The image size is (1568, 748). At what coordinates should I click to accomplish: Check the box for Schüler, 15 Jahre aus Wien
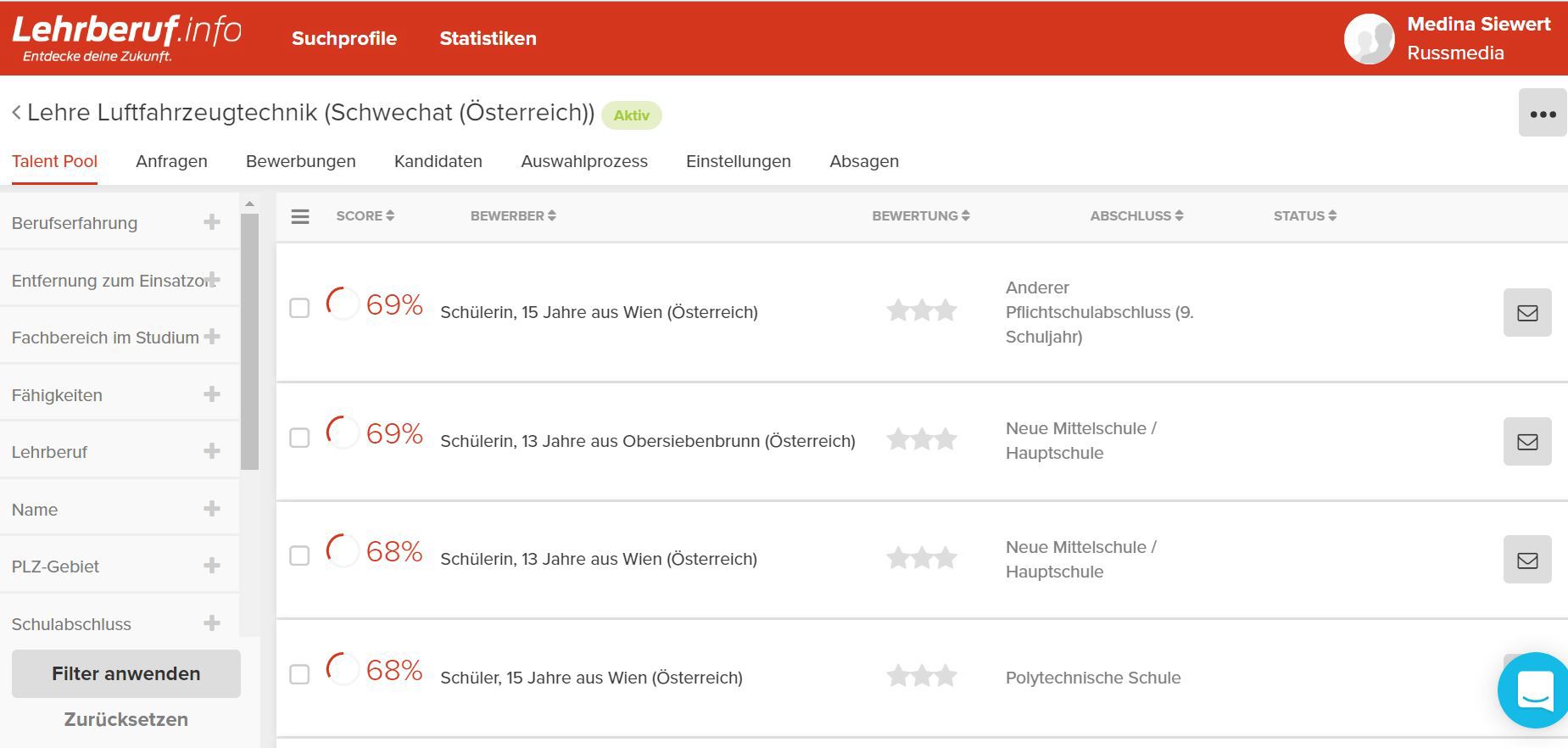[299, 674]
